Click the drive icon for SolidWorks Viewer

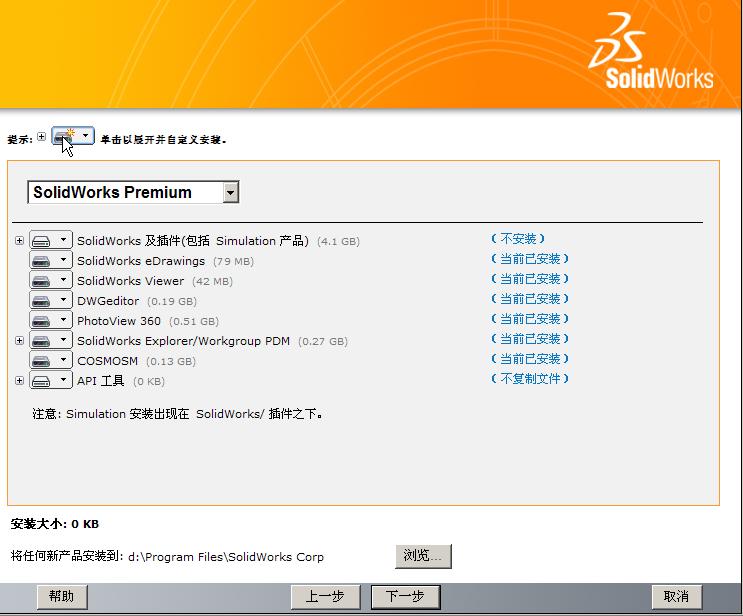click(x=41, y=281)
